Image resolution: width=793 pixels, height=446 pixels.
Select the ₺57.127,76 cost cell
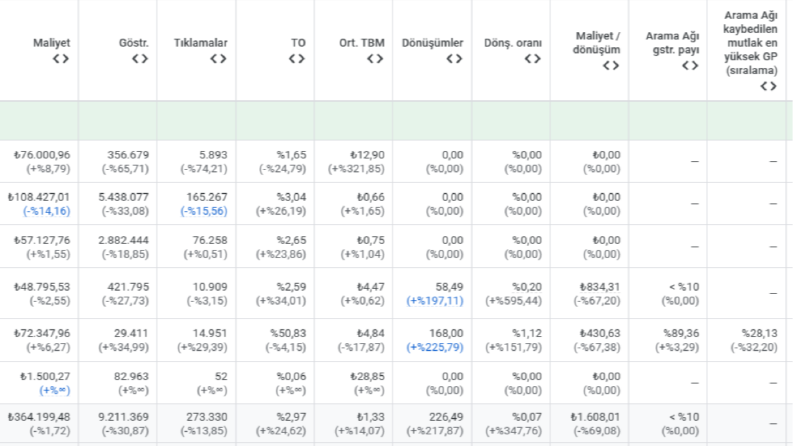pyautogui.click(x=42, y=240)
